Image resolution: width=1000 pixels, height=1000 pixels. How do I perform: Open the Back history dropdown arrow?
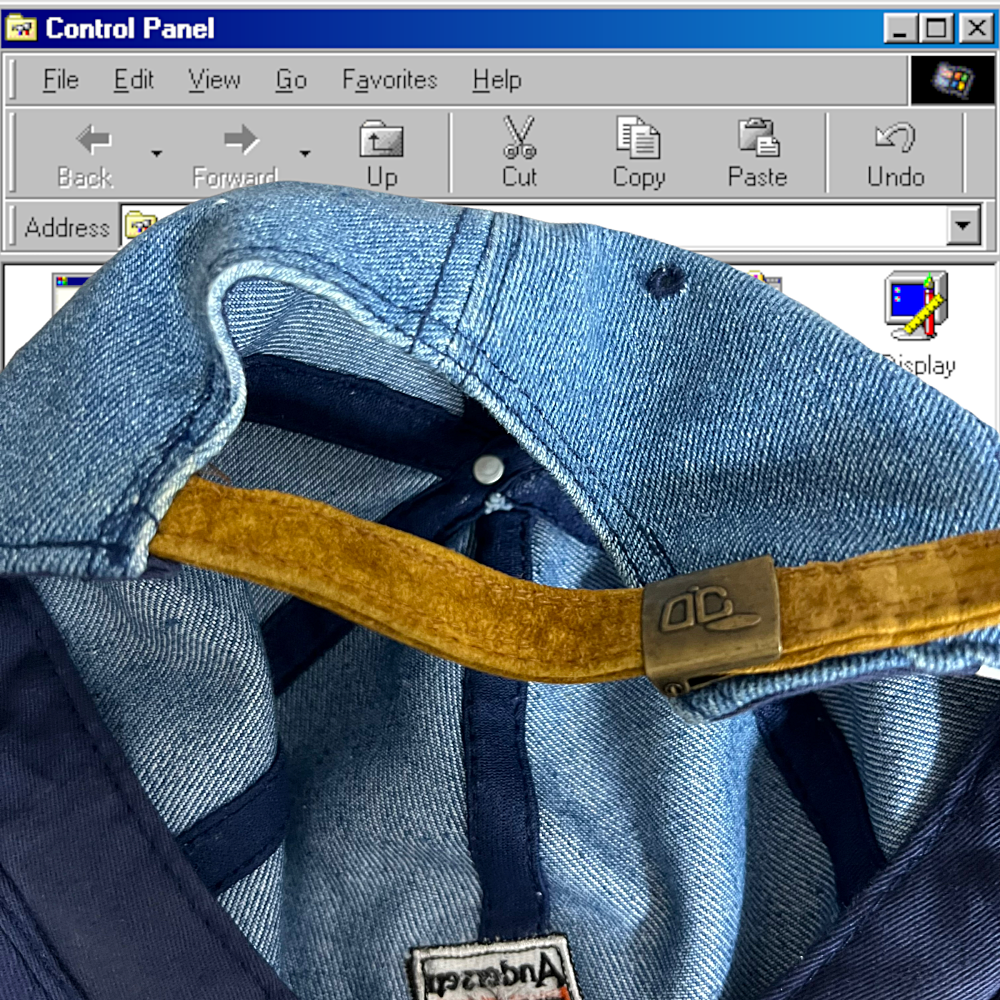[x=156, y=153]
